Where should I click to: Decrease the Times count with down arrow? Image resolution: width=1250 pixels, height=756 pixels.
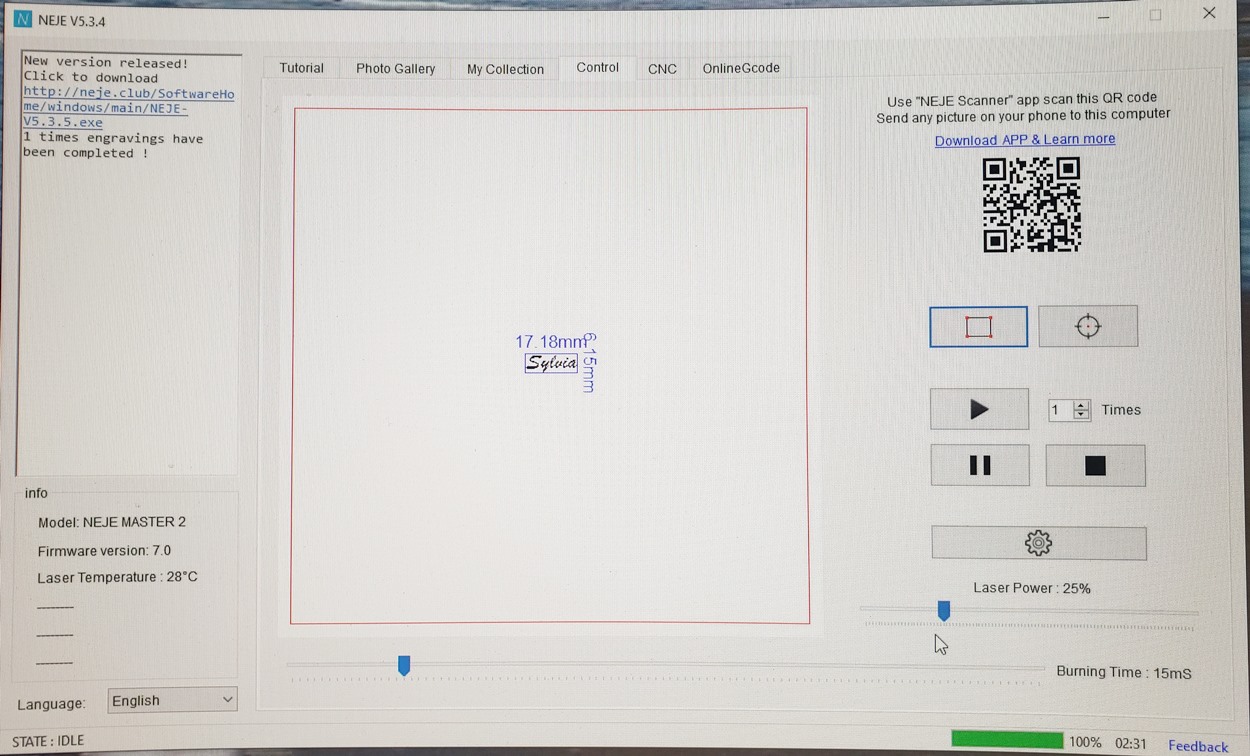1081,415
